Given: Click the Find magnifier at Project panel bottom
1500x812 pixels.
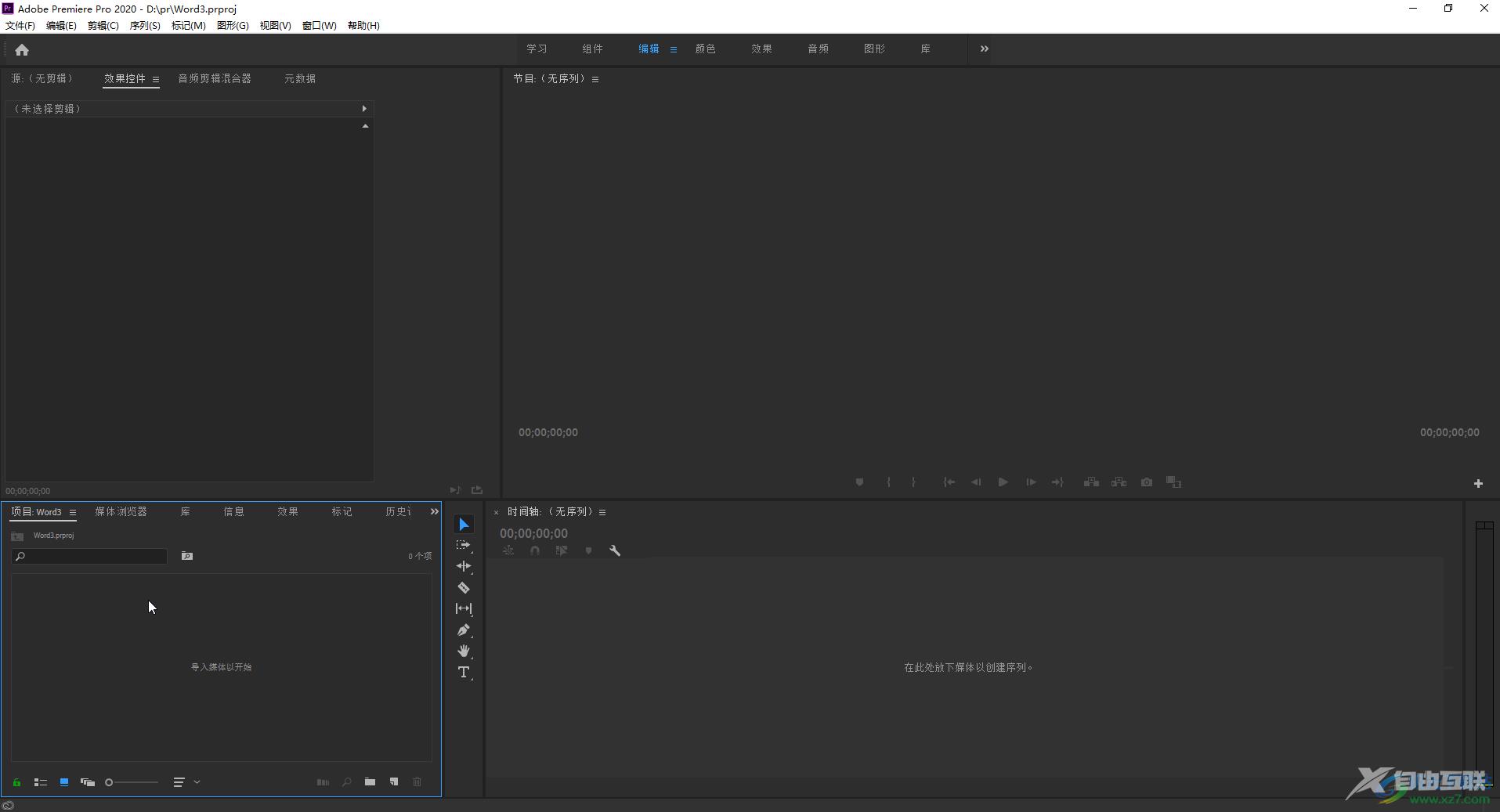Looking at the screenshot, I should click(346, 781).
